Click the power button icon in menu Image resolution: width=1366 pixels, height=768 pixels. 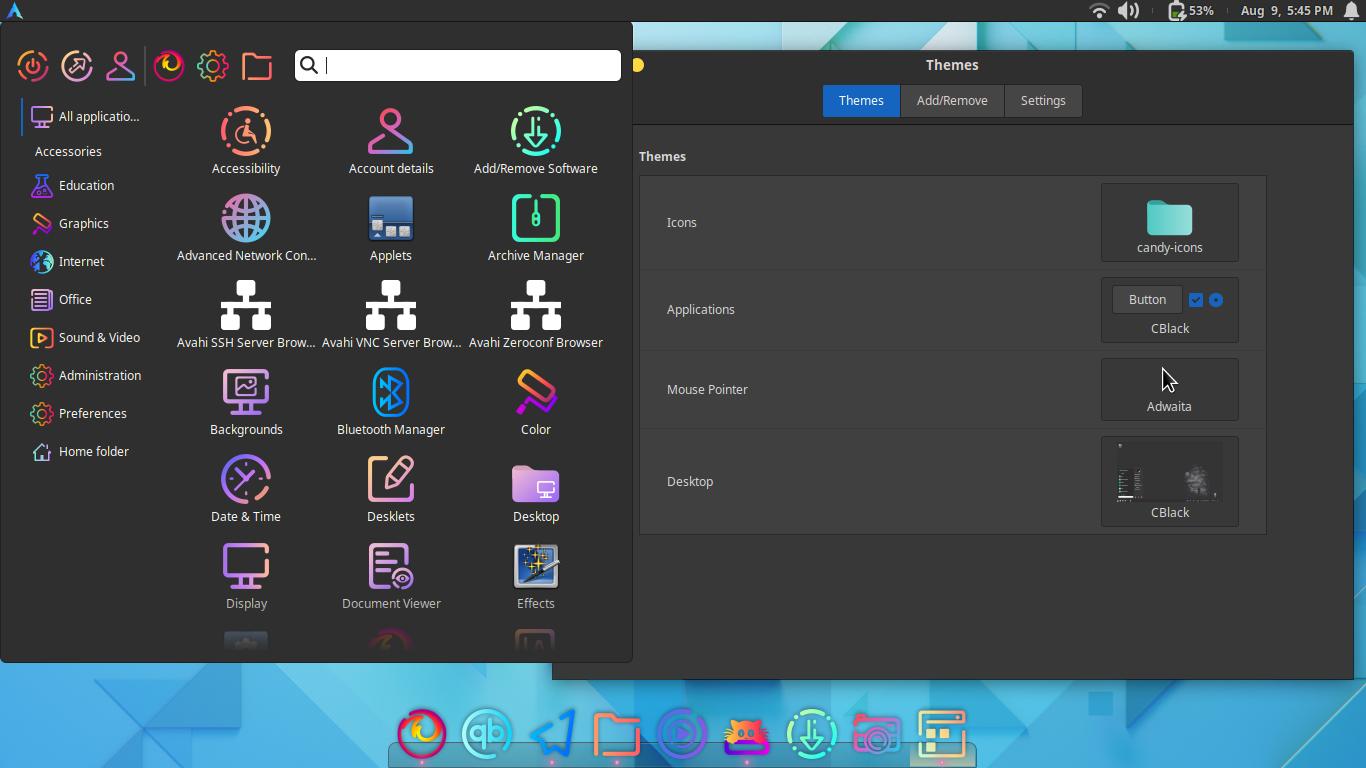[x=33, y=66]
